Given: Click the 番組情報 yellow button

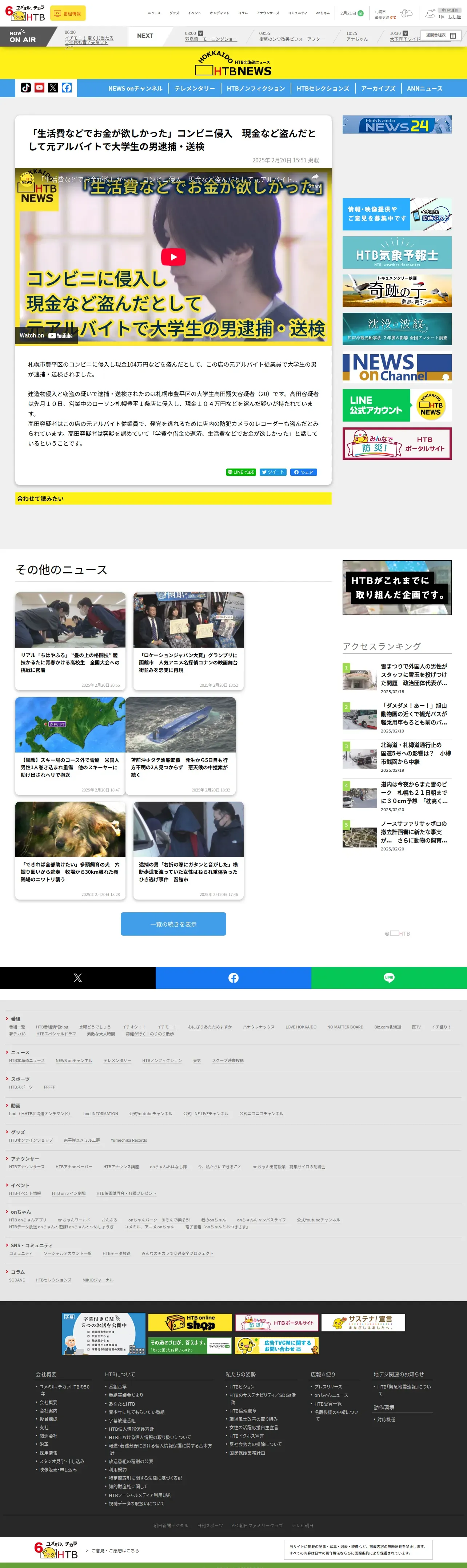Looking at the screenshot, I should point(68,13).
